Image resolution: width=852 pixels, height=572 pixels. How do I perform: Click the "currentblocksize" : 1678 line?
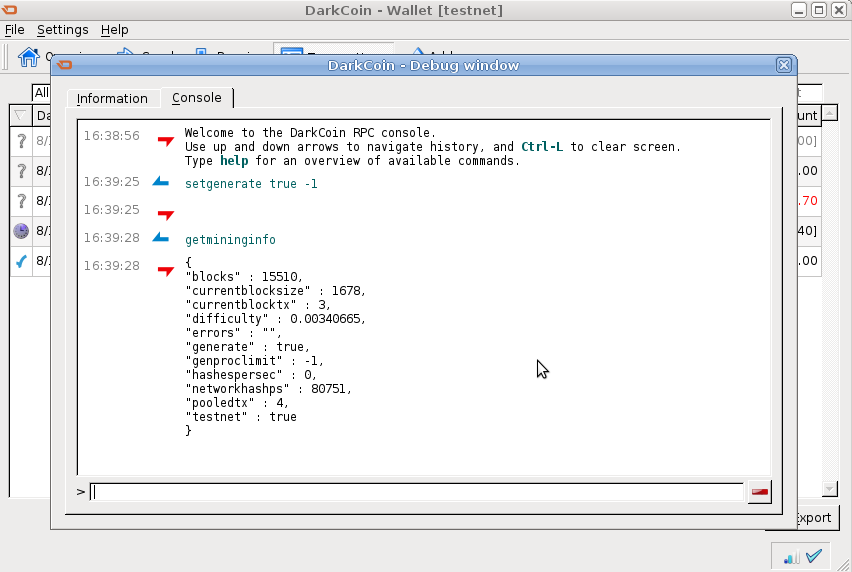pyautogui.click(x=275, y=291)
